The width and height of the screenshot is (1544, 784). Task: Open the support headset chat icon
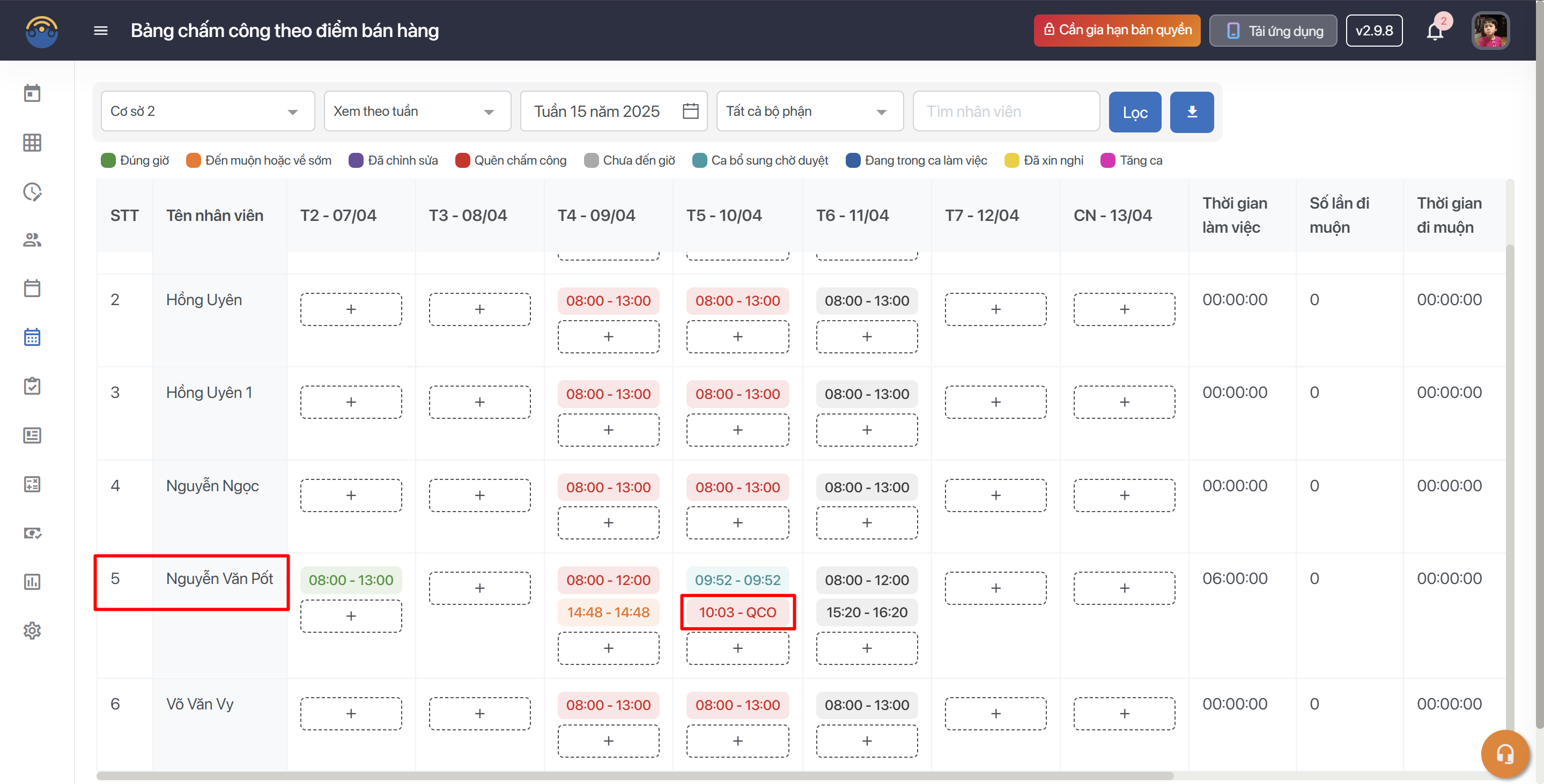tap(1504, 753)
